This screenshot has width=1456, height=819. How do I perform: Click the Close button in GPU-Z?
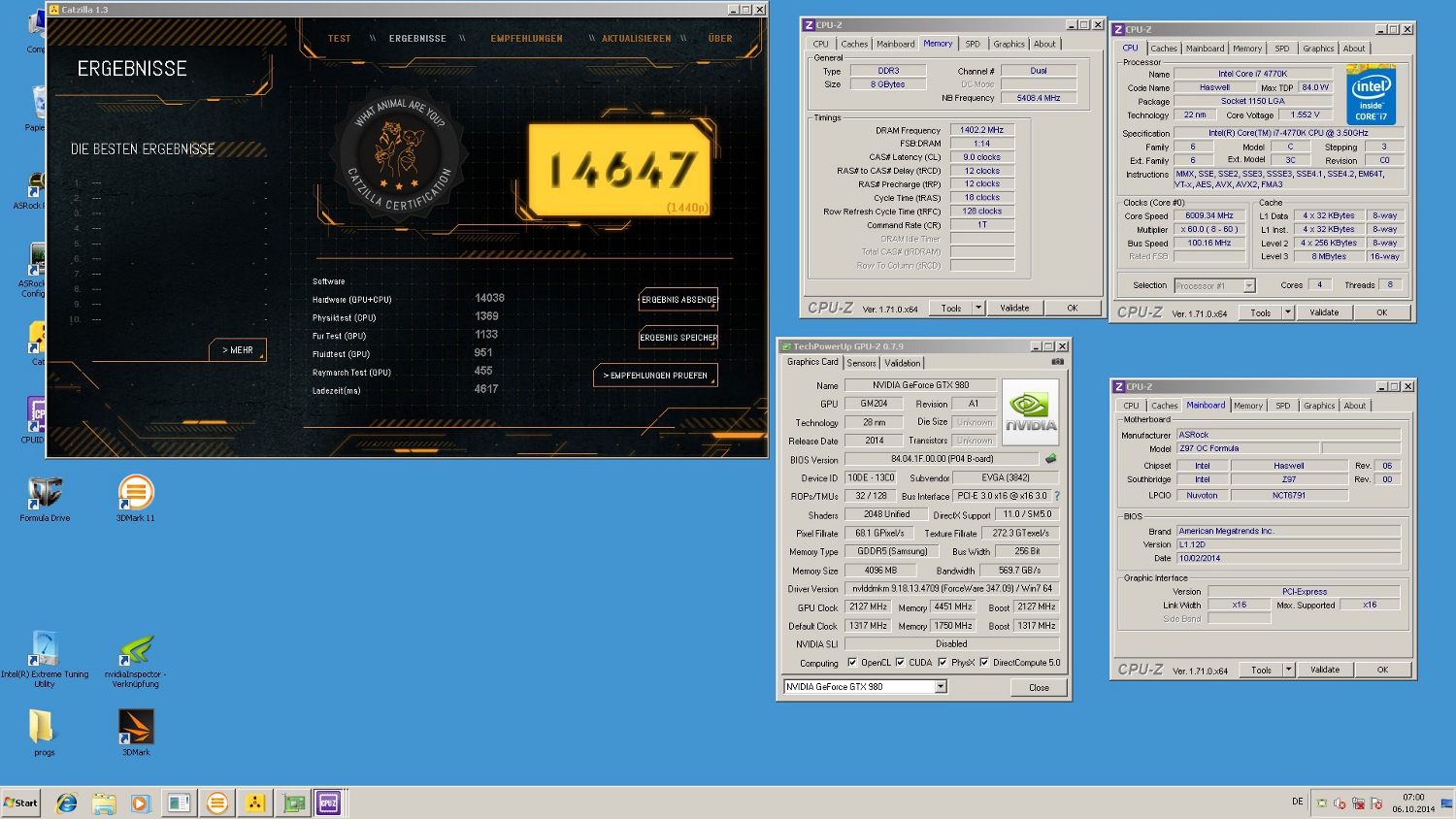click(x=1039, y=687)
